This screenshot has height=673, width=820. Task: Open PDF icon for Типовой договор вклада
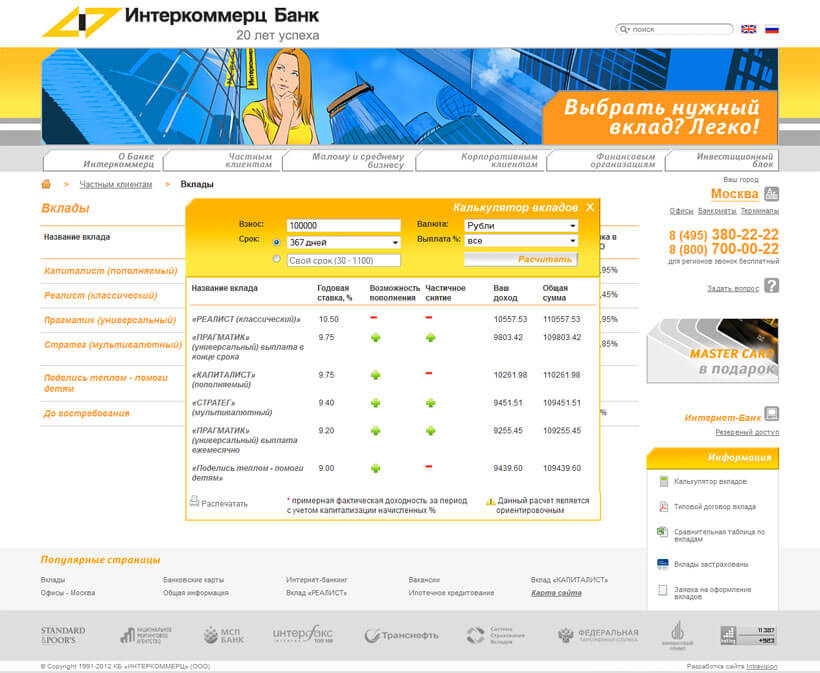664,506
